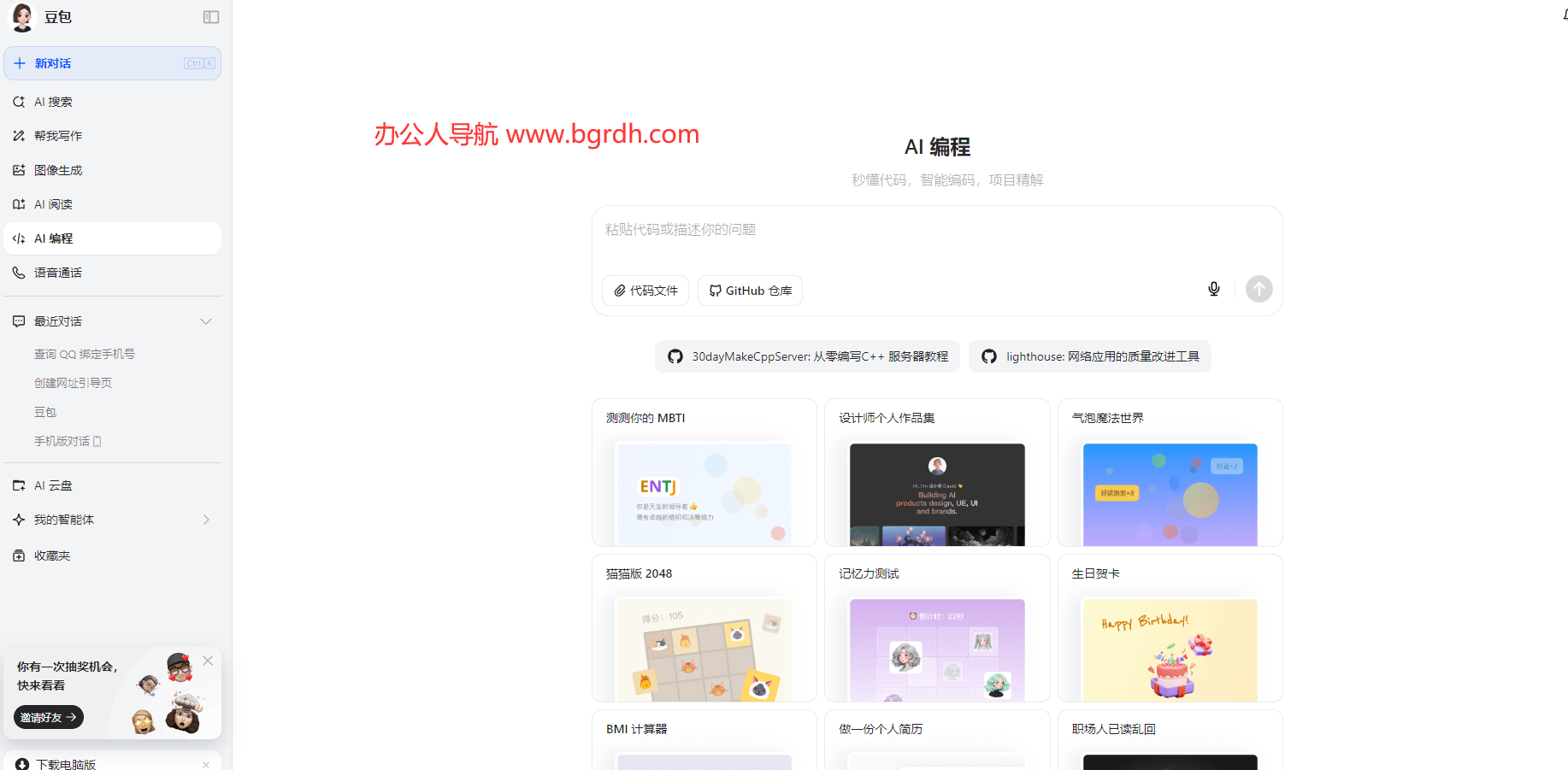The image size is (1568, 770).
Task: Focus the 粘贴代码或描述你的问题 input
Action: click(937, 230)
